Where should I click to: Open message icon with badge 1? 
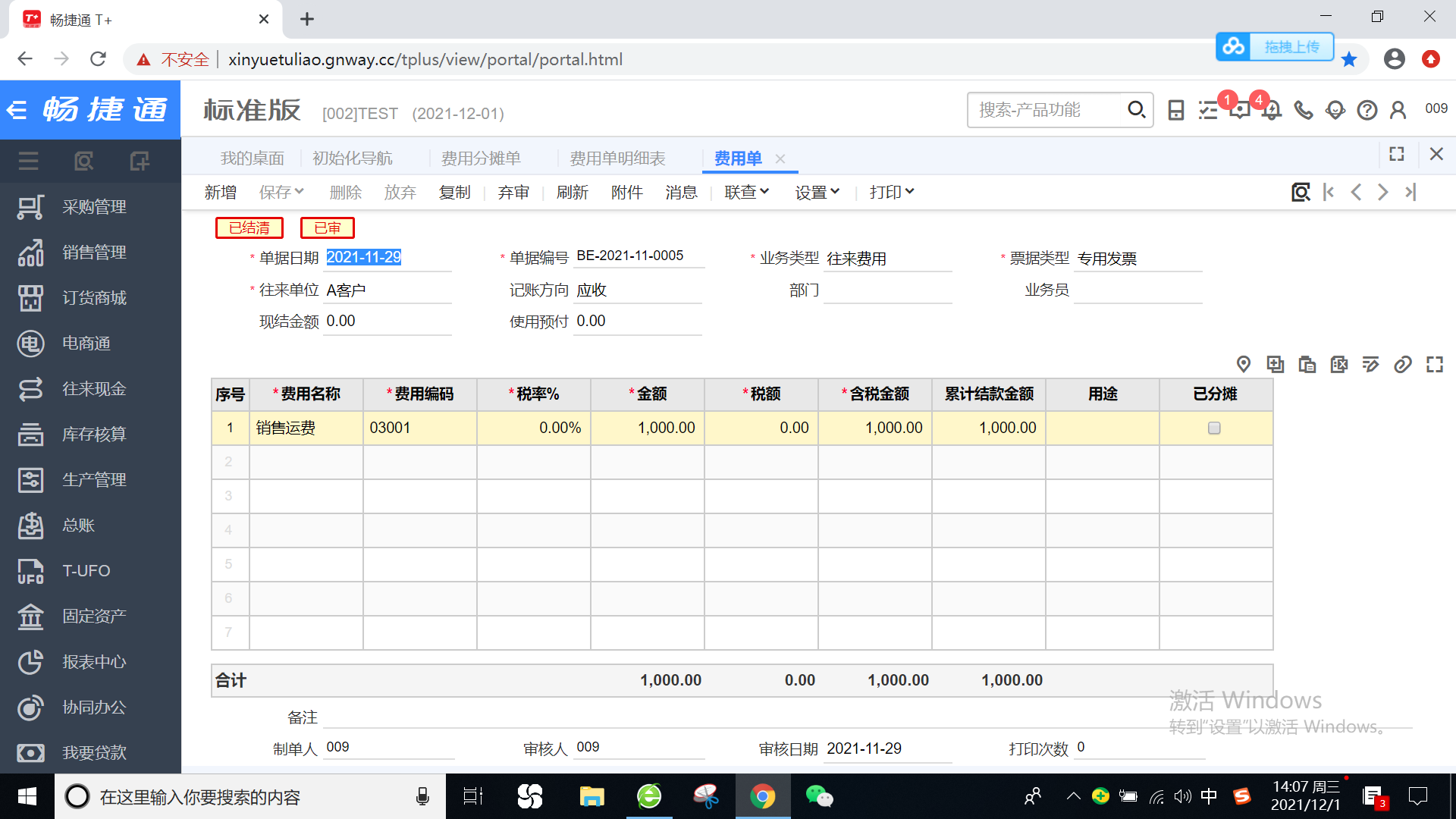1239,110
